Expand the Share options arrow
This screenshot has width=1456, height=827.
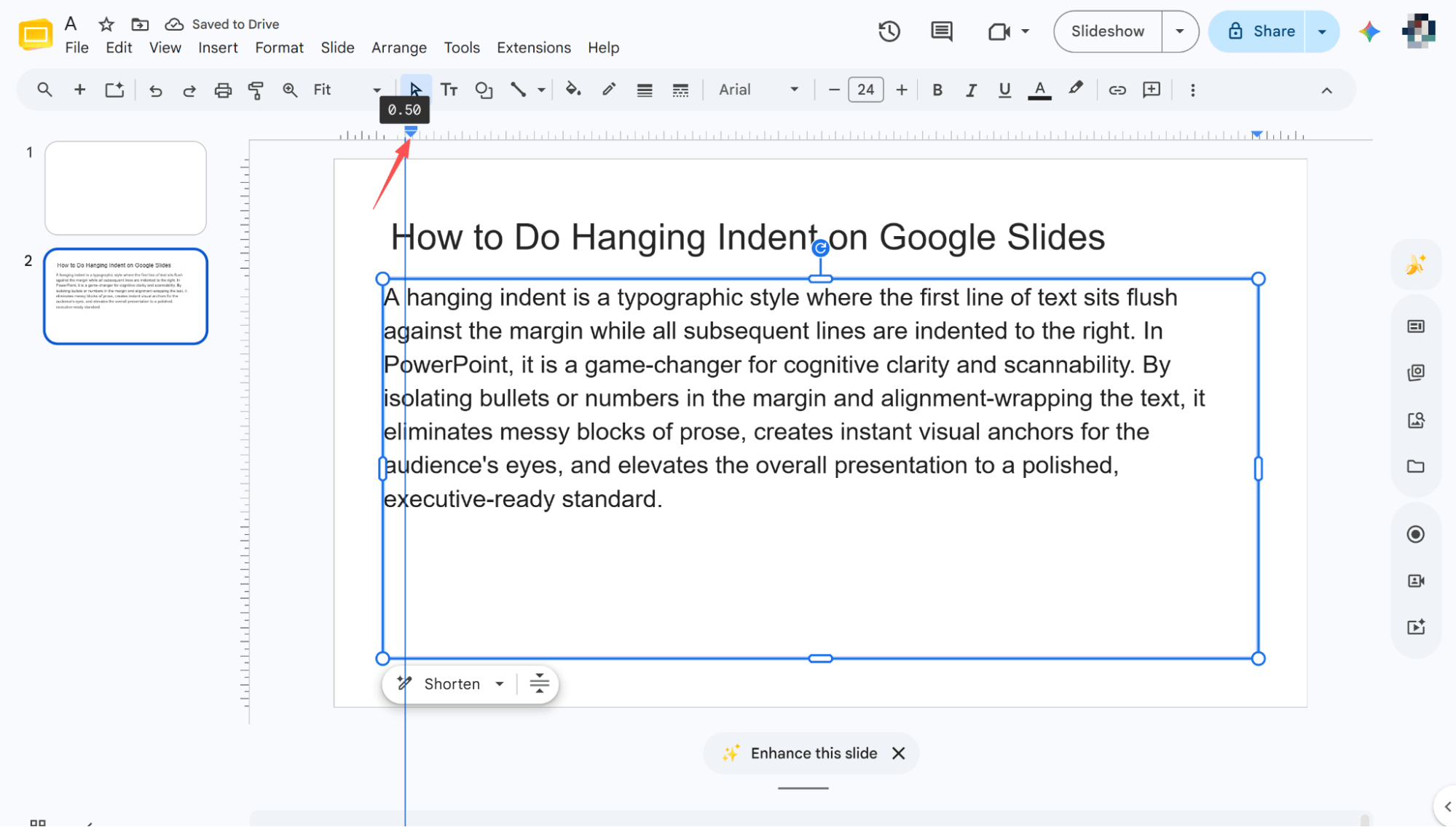click(1322, 31)
